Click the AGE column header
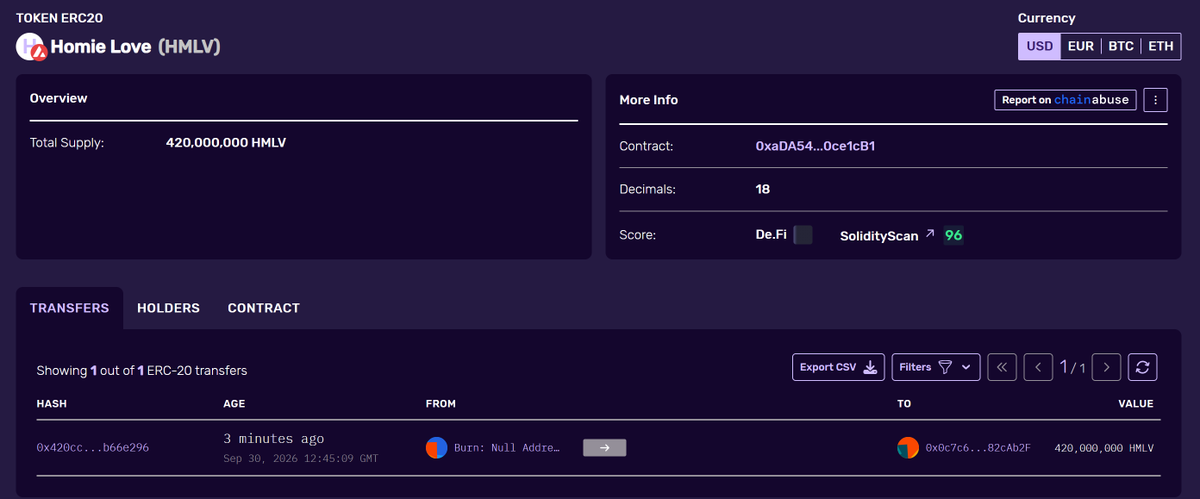Screen dimensions: 1200x499 pos(234,404)
